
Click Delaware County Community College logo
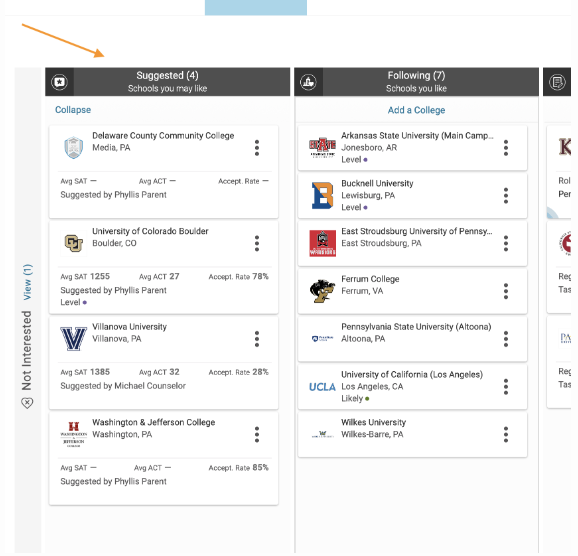point(74,147)
